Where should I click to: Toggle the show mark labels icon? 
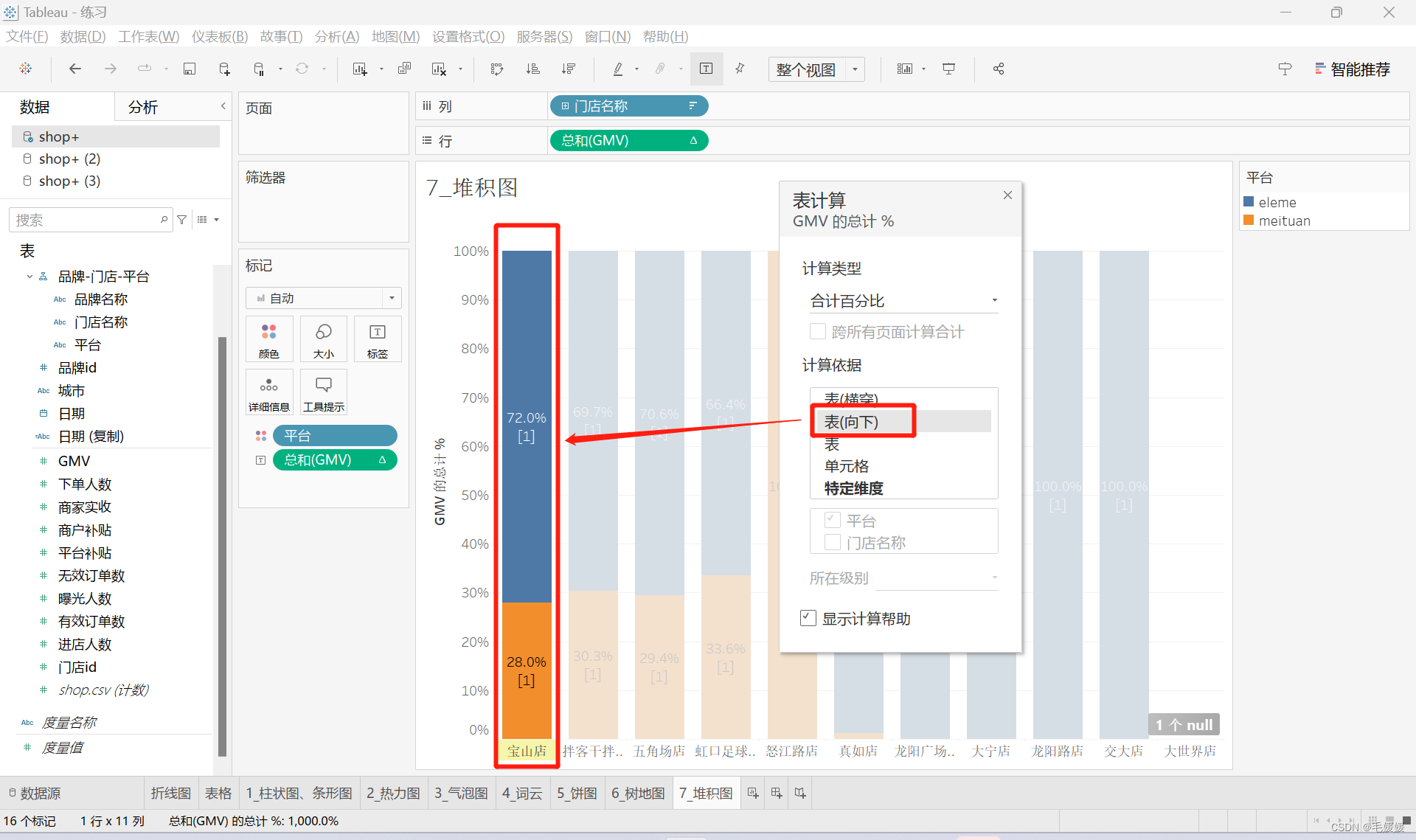[706, 69]
